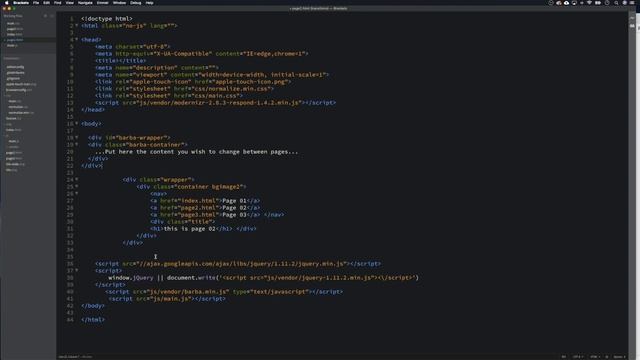Open Notification Center icon in the menu bar
640x360 pixels.
(632, 2)
